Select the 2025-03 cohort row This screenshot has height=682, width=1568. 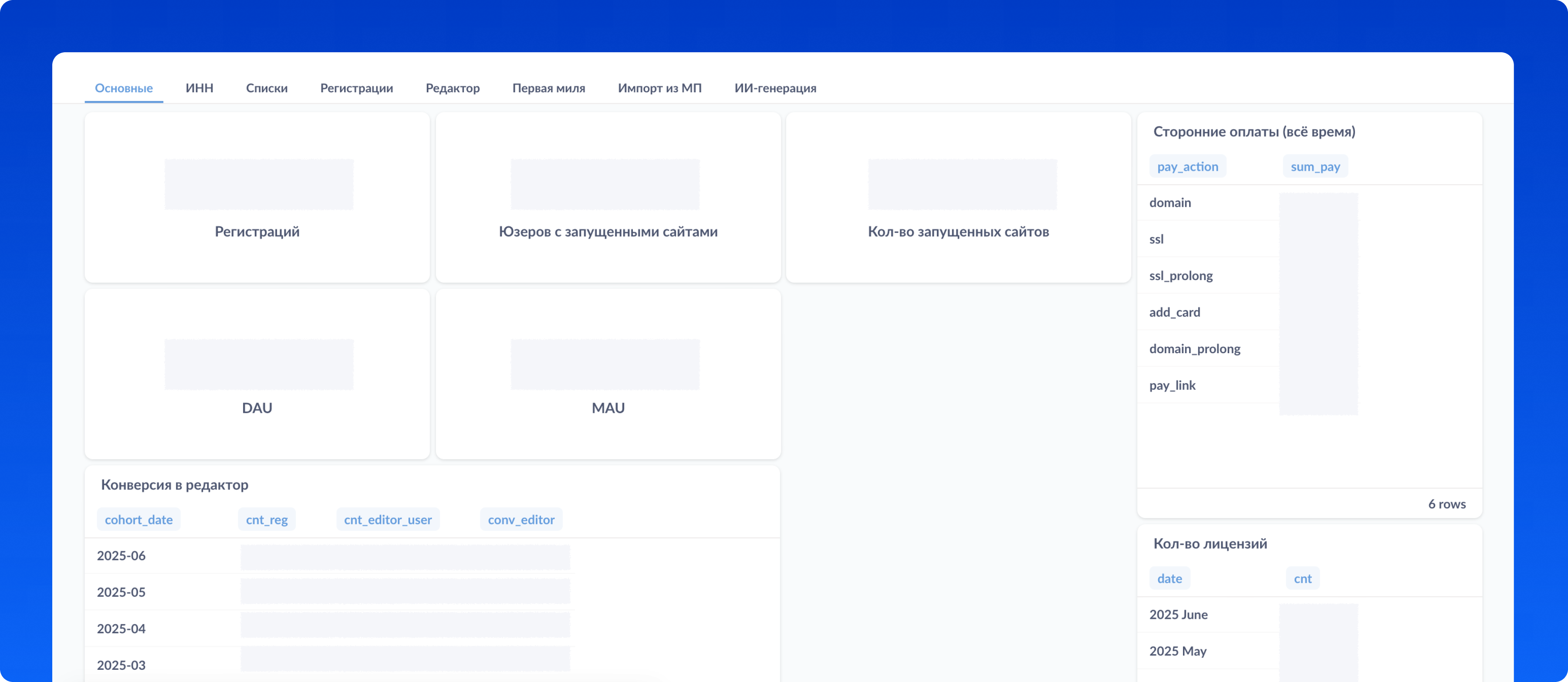[330, 664]
